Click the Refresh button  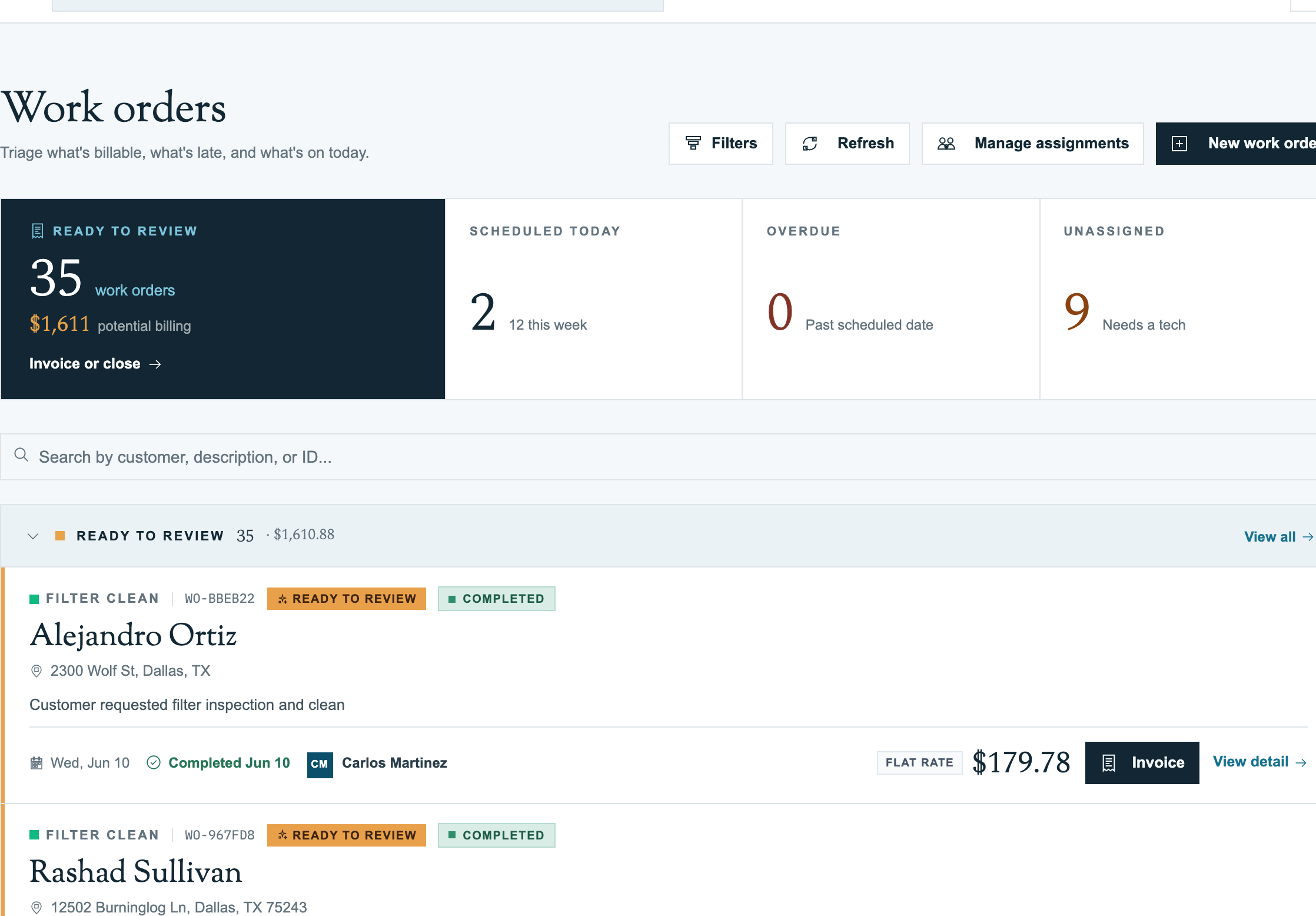click(847, 144)
